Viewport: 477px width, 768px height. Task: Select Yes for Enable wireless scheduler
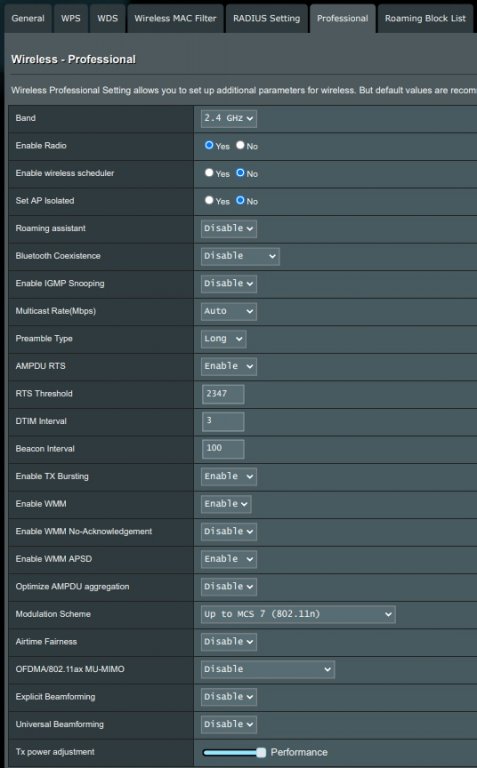tap(209, 172)
